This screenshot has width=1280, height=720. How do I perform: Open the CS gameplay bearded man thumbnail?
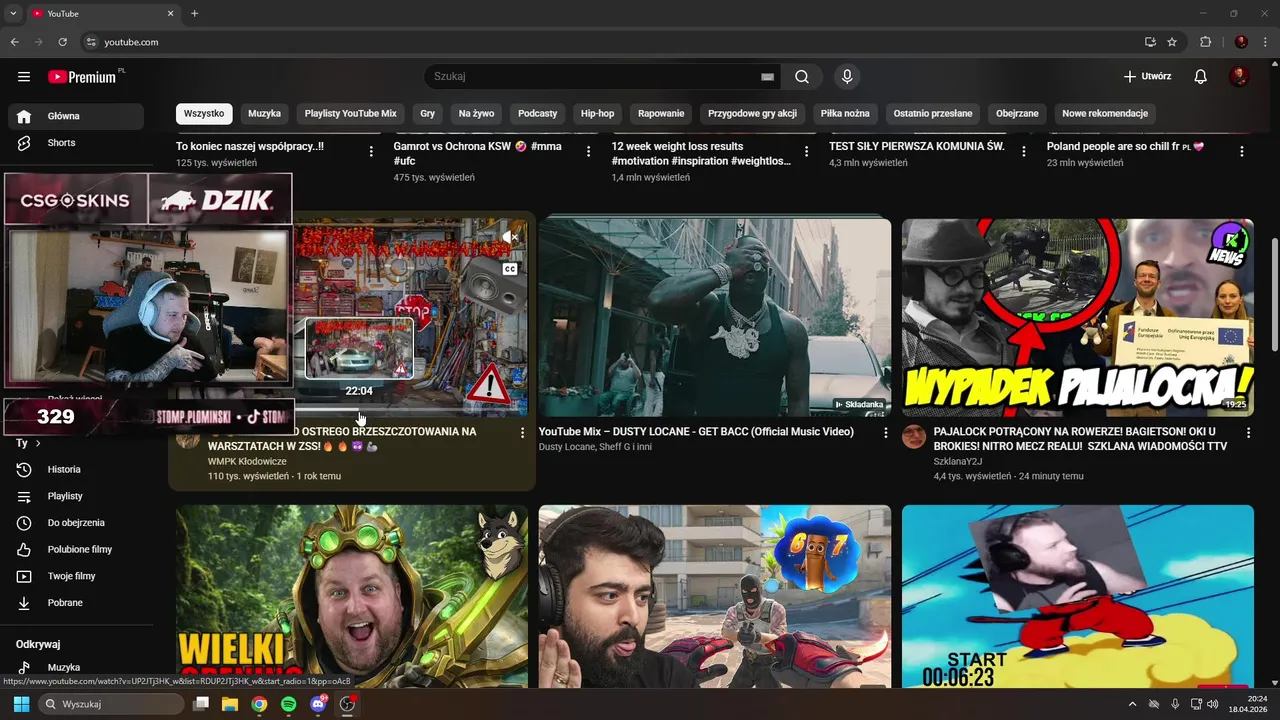(x=715, y=596)
